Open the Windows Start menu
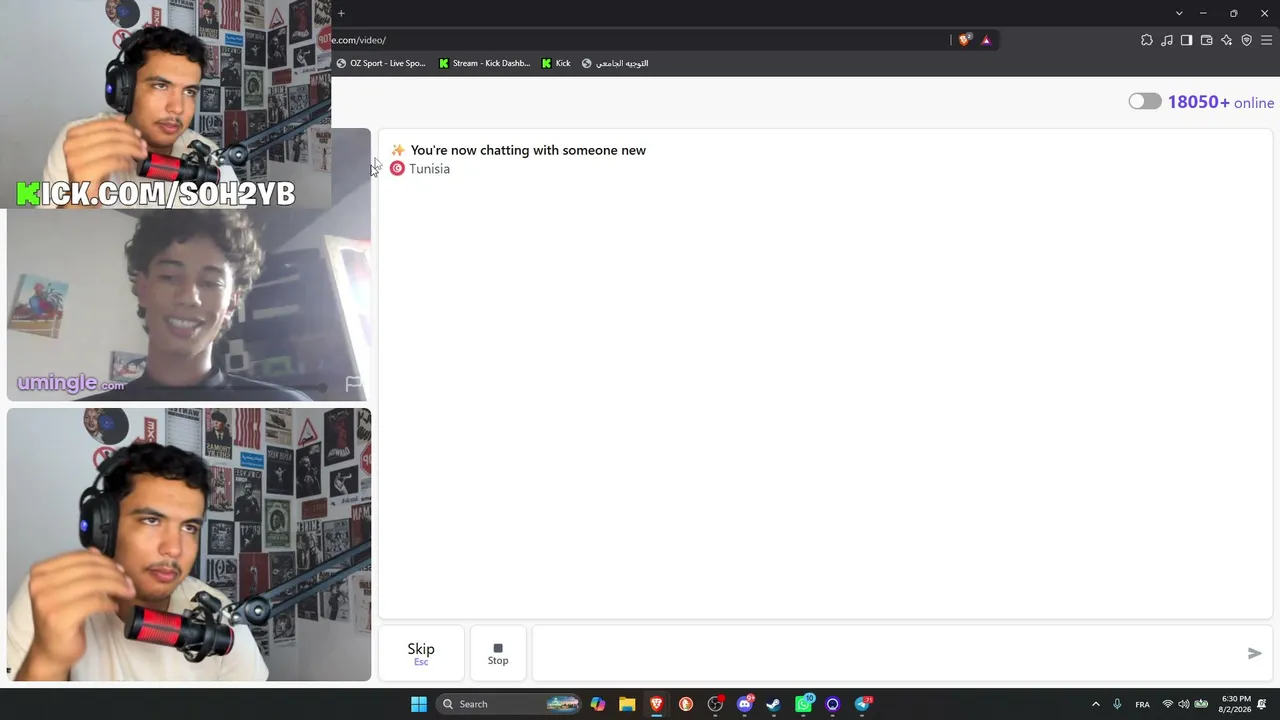 point(419,704)
